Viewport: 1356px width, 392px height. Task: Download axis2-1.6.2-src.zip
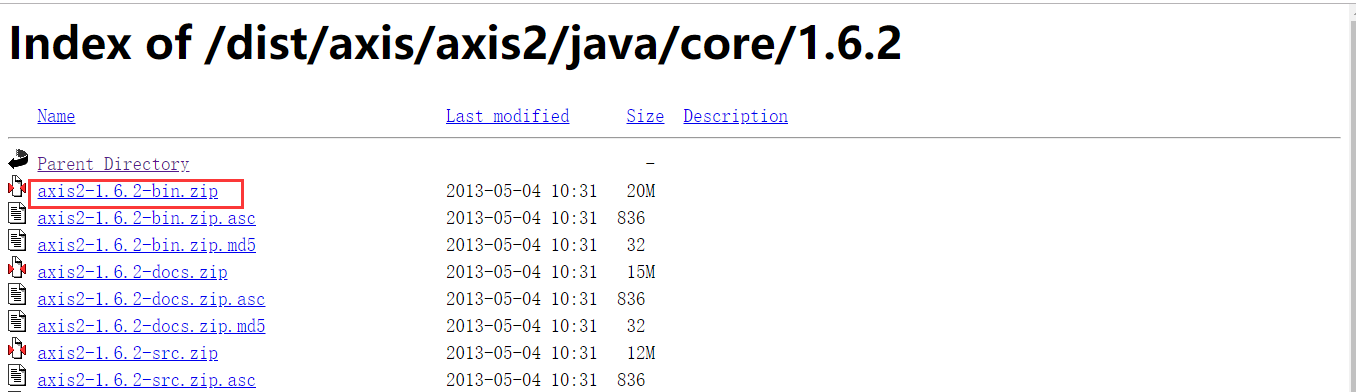point(127,353)
